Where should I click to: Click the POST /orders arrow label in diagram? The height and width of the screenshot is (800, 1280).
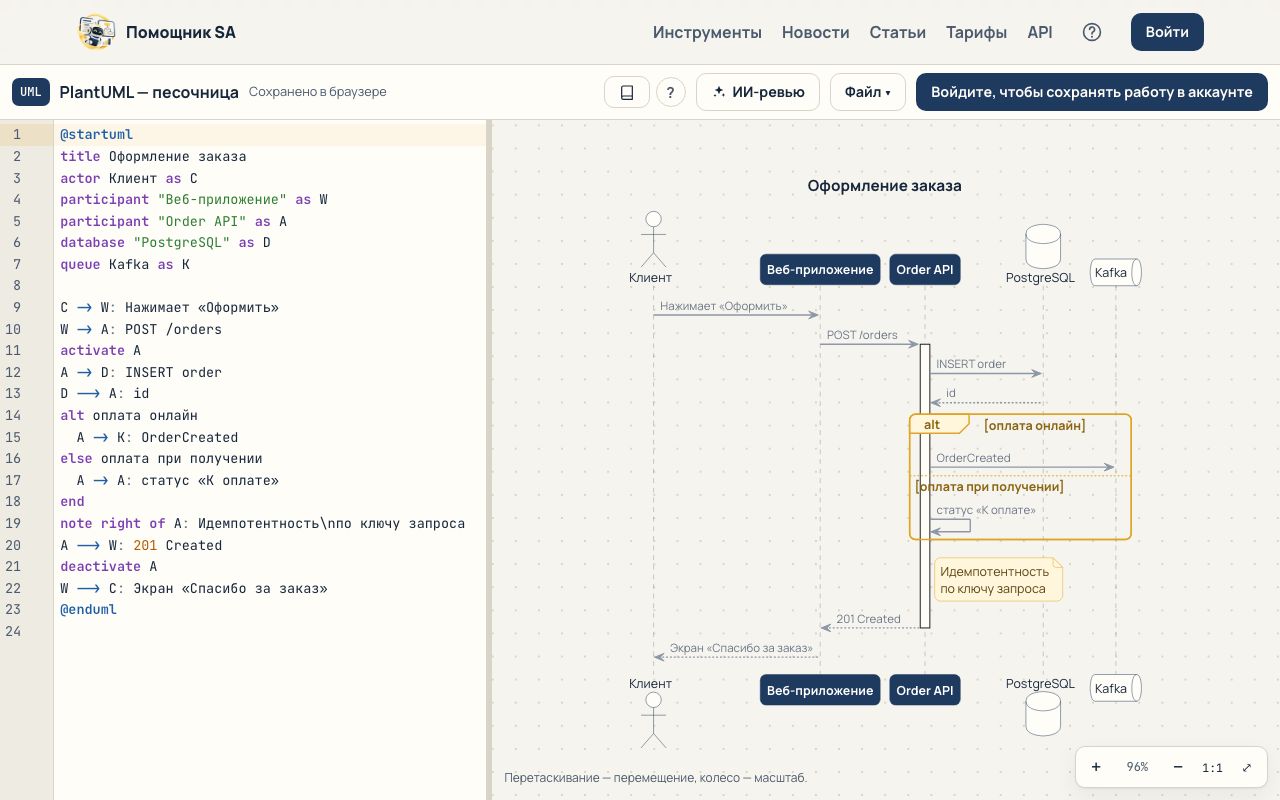[x=862, y=335]
